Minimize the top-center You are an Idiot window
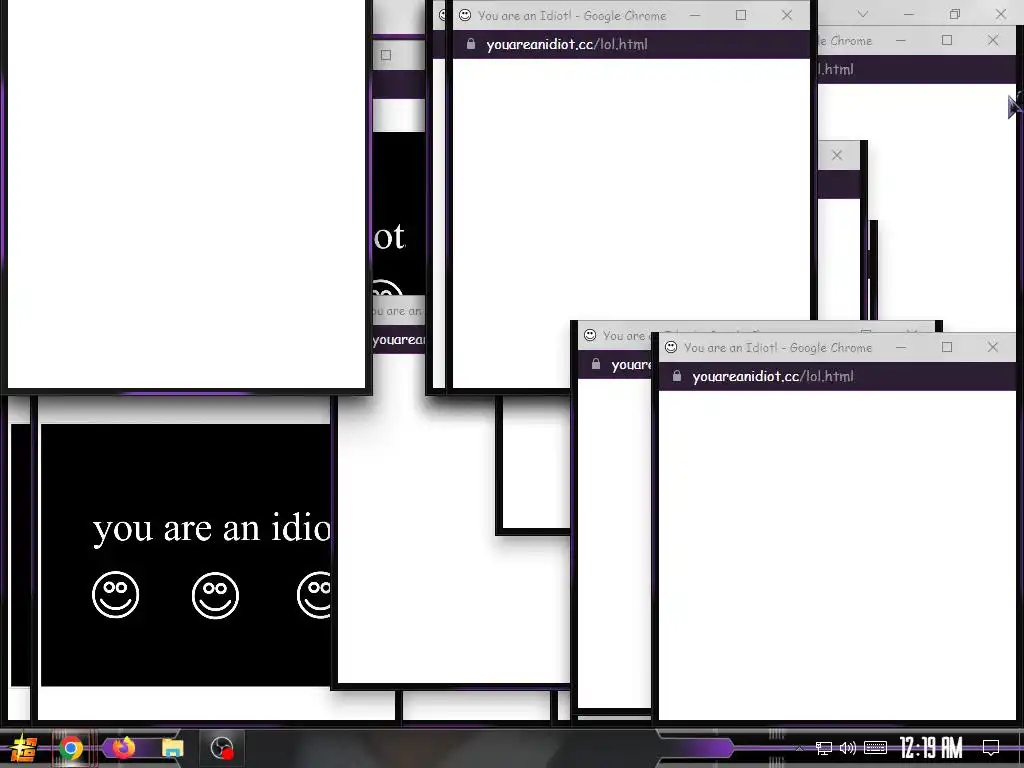The width and height of the screenshot is (1024, 768). [x=695, y=15]
